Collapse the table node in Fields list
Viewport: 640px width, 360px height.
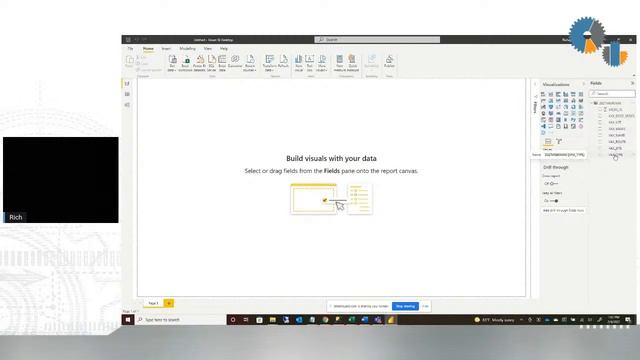click(x=592, y=103)
